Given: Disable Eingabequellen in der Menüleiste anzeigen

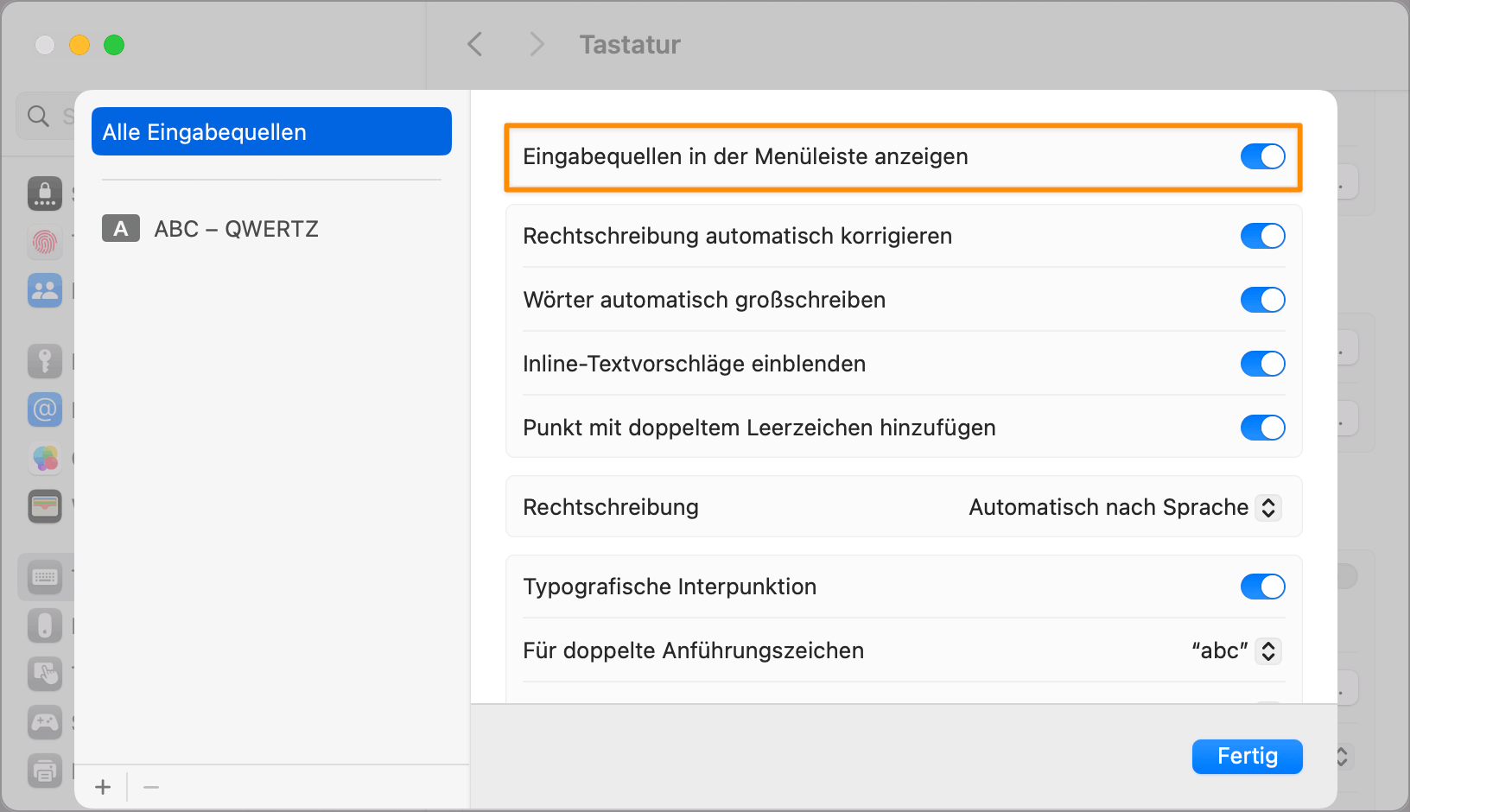Looking at the screenshot, I should click(x=1262, y=156).
